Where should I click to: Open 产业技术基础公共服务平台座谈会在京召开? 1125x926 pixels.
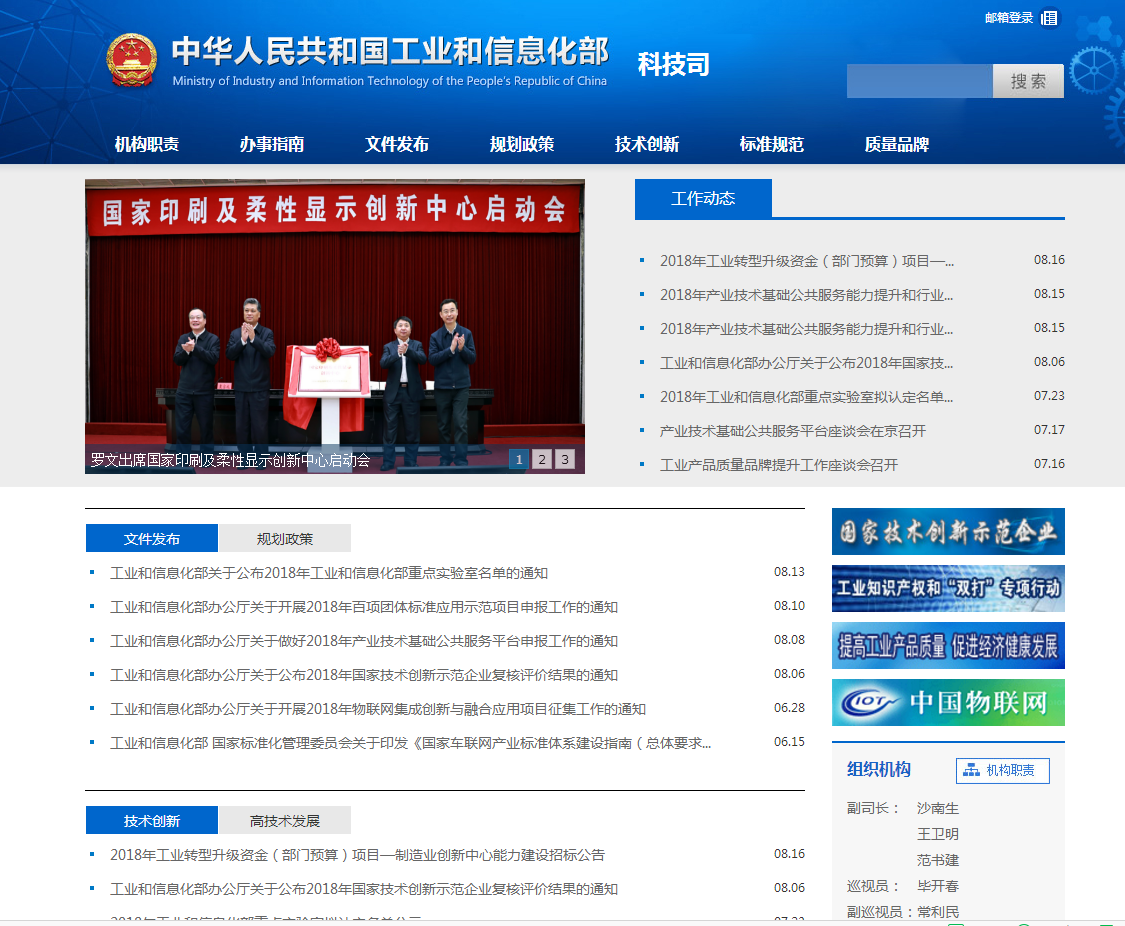[x=793, y=430]
